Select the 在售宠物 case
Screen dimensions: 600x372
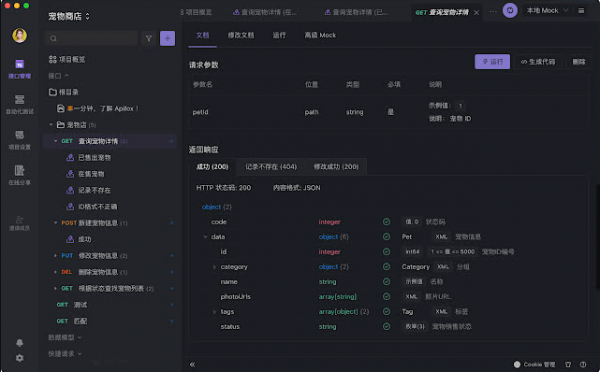point(86,174)
